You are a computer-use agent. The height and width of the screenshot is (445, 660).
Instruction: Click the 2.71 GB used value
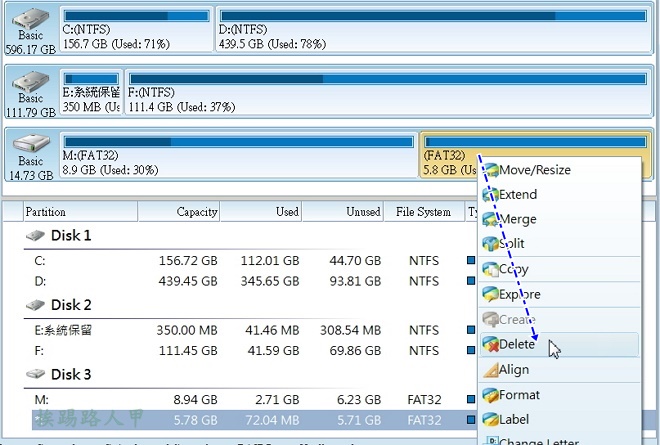[277, 400]
